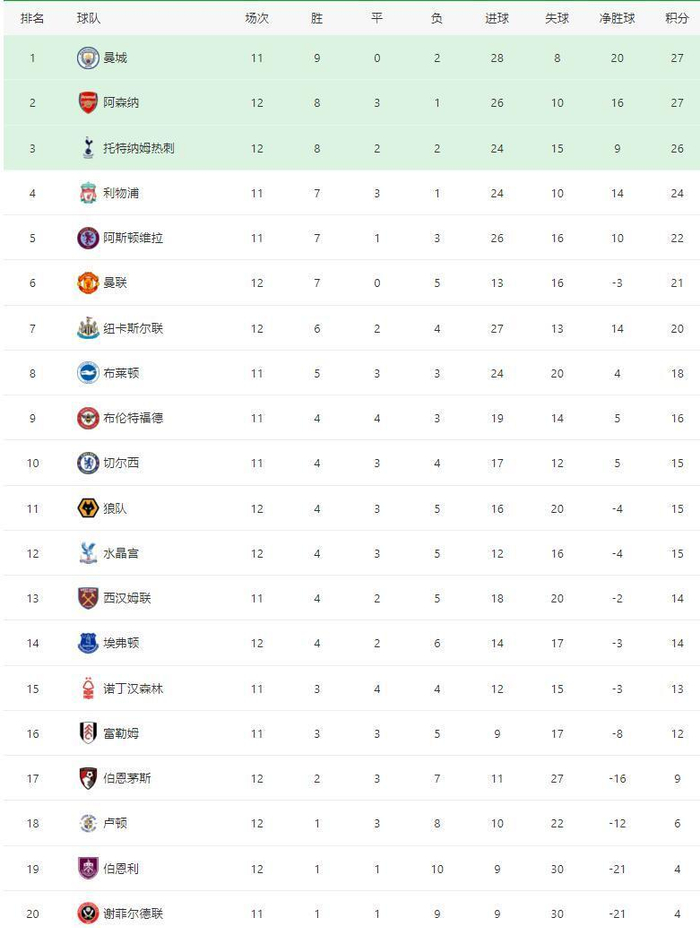Click the Aston Villa crest icon
The width and height of the screenshot is (700, 928).
pyautogui.click(x=88, y=238)
